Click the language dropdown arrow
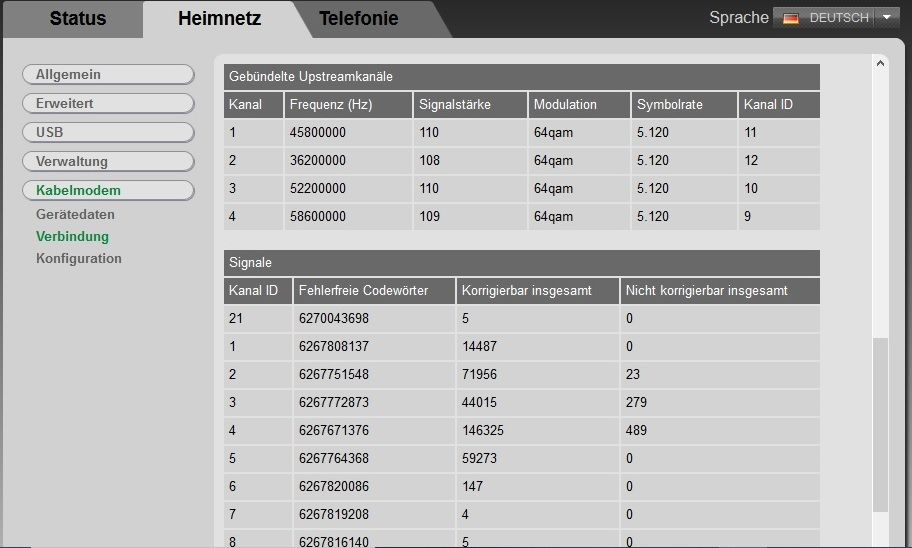The image size is (912, 548). (886, 17)
